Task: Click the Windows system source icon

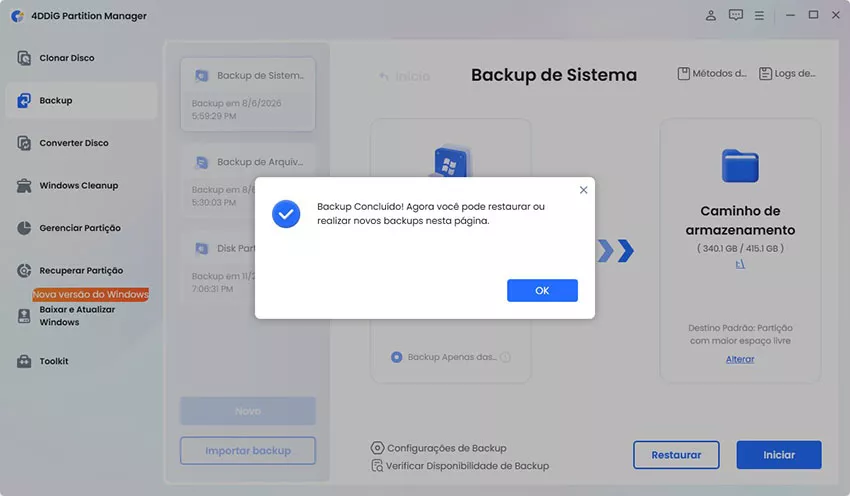Action: [450, 161]
